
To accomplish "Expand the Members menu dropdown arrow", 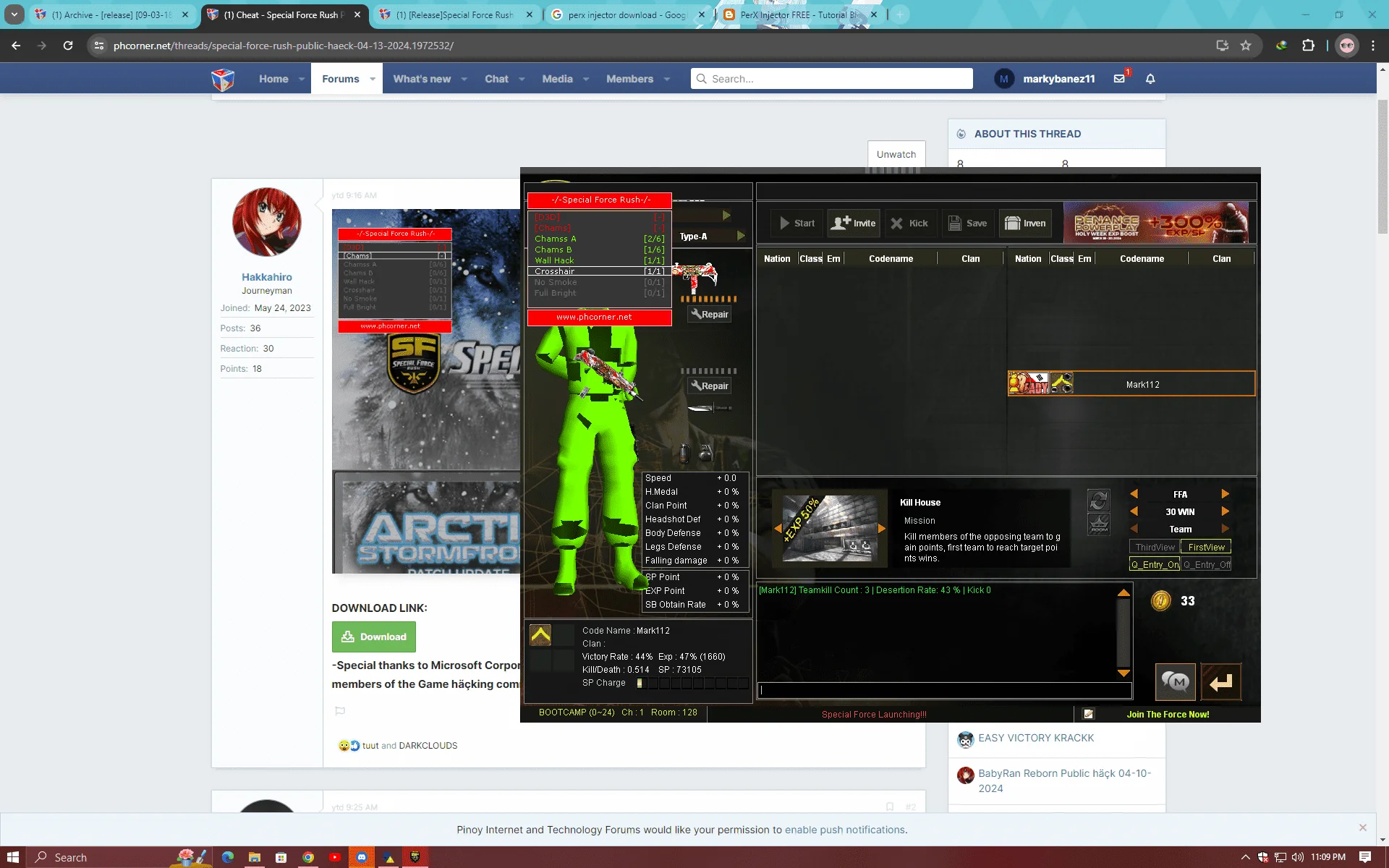I will 667,79.
